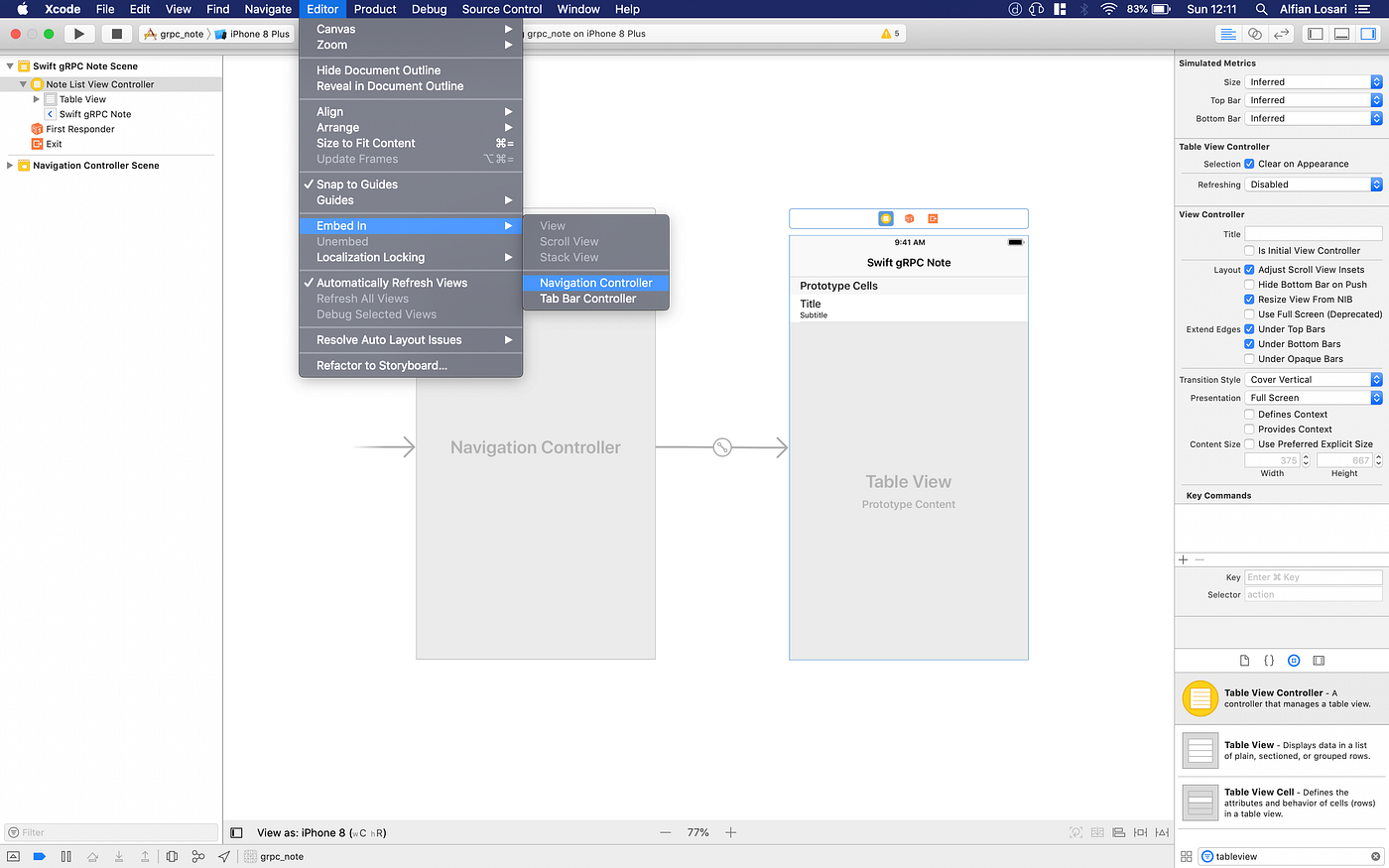Select the Code Snippet library braces icon
Image resolution: width=1389 pixels, height=868 pixels.
click(1269, 660)
